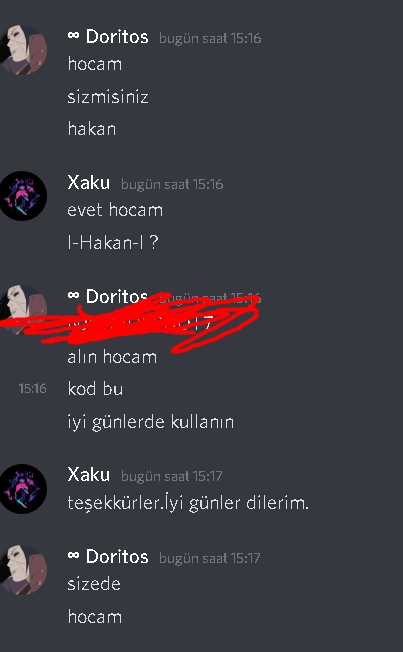Click Xaku avatar next to 'evet hocam'
Viewport: 403px width, 652px height.
click(x=22, y=196)
